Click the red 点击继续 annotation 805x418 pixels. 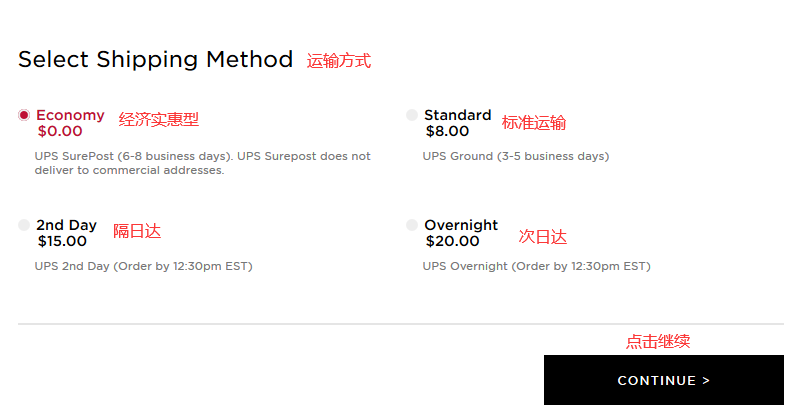tap(658, 341)
